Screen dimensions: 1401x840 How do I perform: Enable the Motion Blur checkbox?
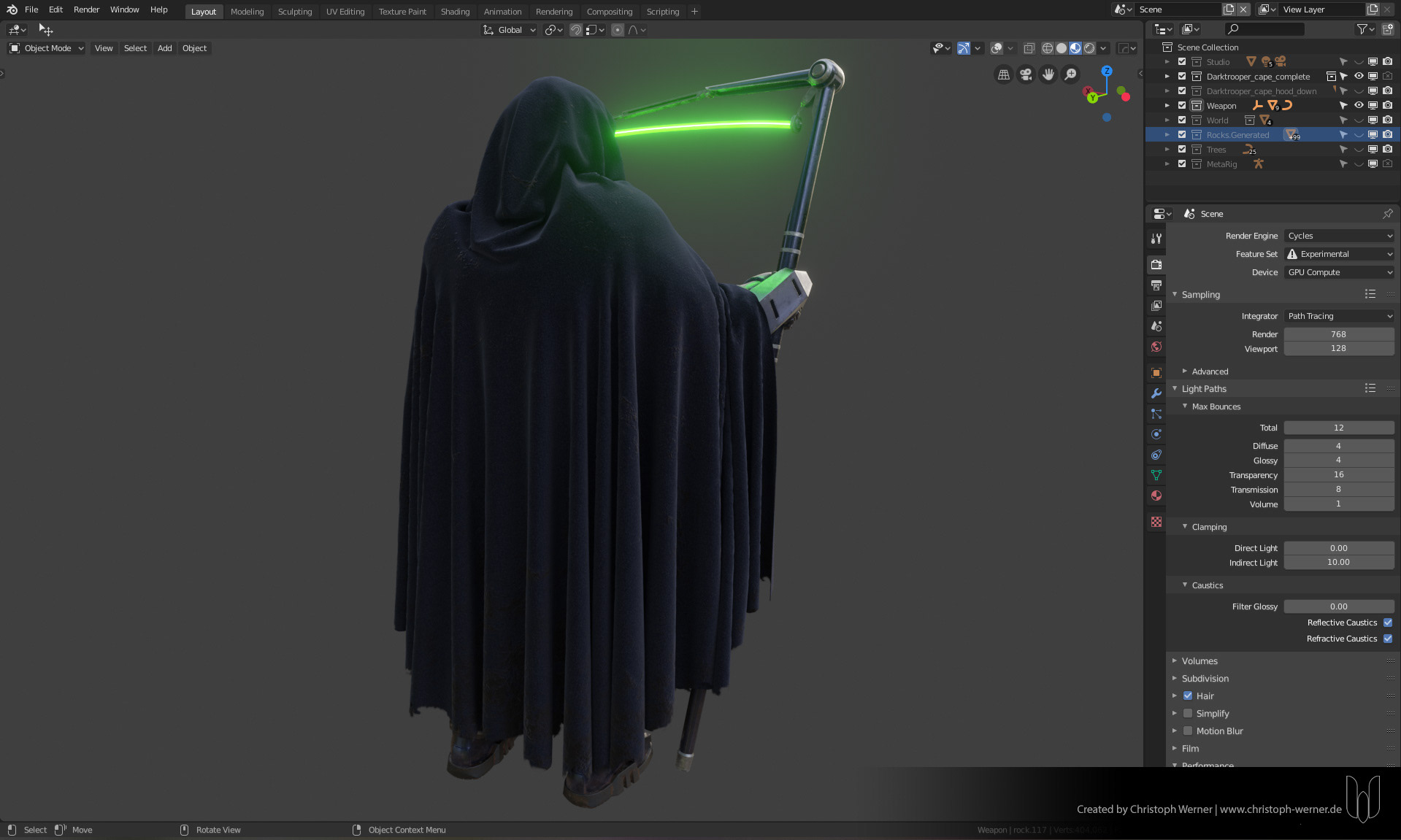[1188, 731]
